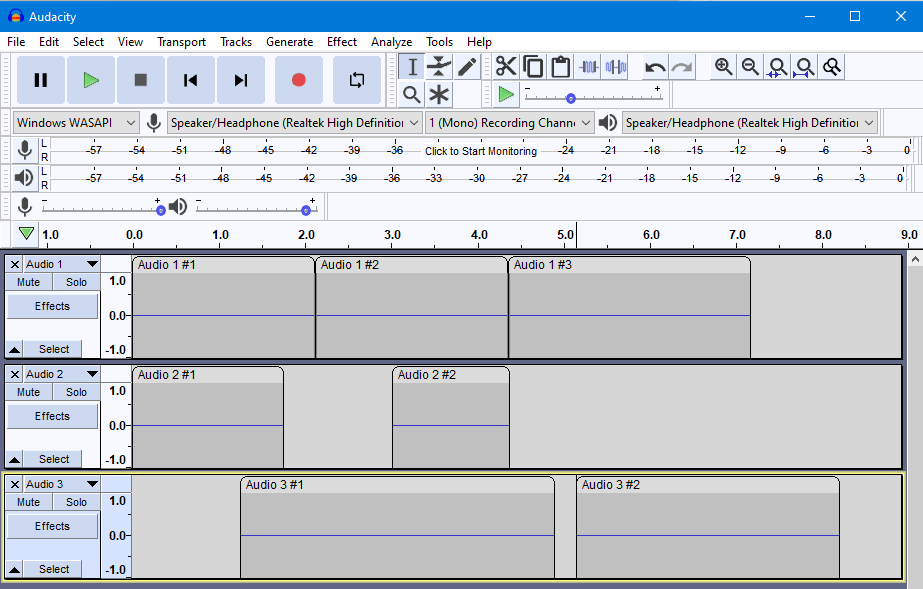This screenshot has height=589, width=923.
Task: Trim audio outside selection icon
Action: (x=588, y=66)
